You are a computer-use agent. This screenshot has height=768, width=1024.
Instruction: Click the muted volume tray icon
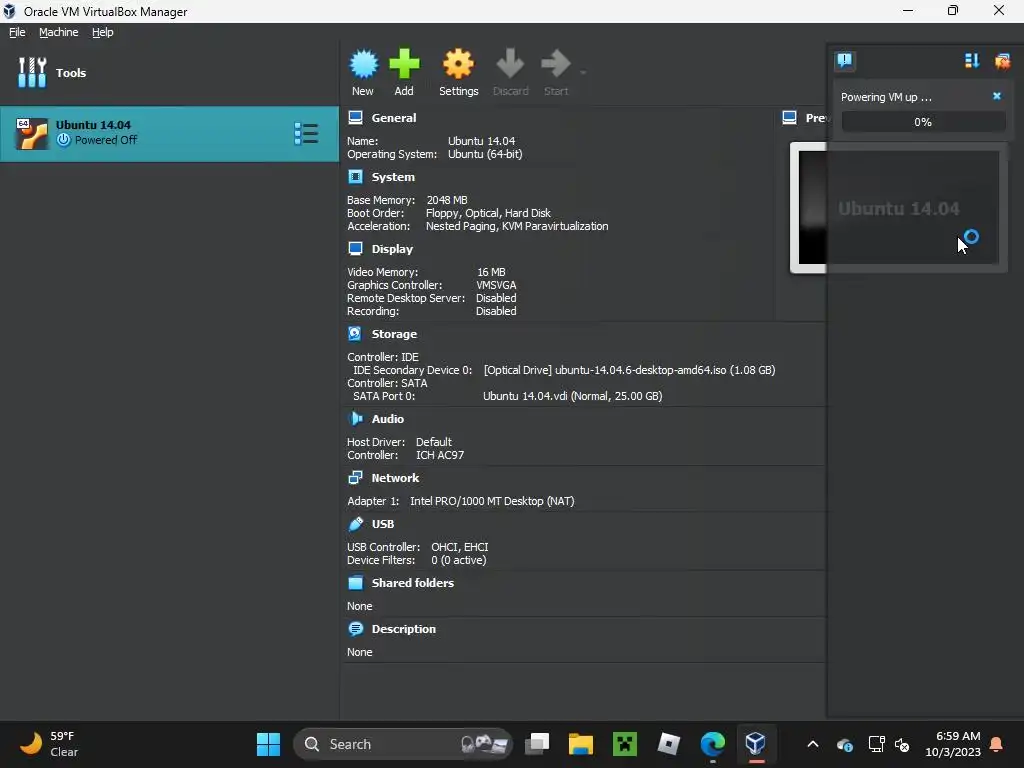point(902,744)
